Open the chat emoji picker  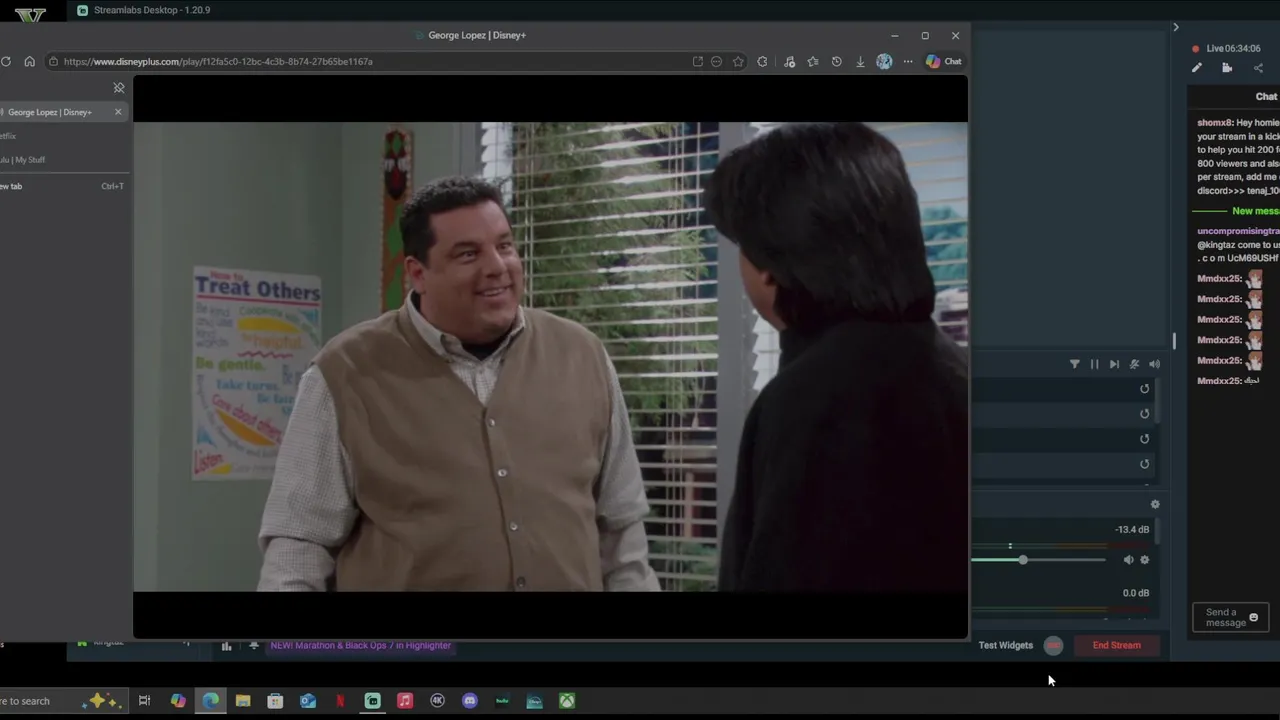tap(1254, 617)
